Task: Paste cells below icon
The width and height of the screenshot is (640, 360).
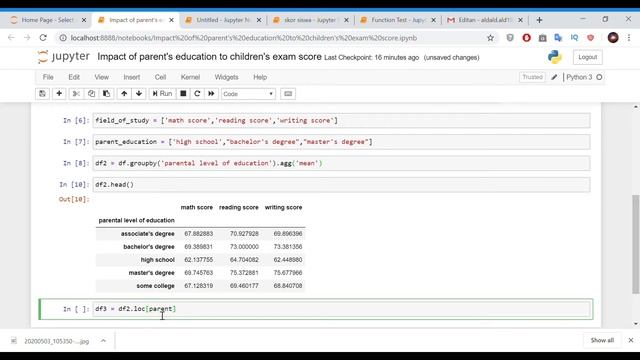Action: tap(106, 94)
